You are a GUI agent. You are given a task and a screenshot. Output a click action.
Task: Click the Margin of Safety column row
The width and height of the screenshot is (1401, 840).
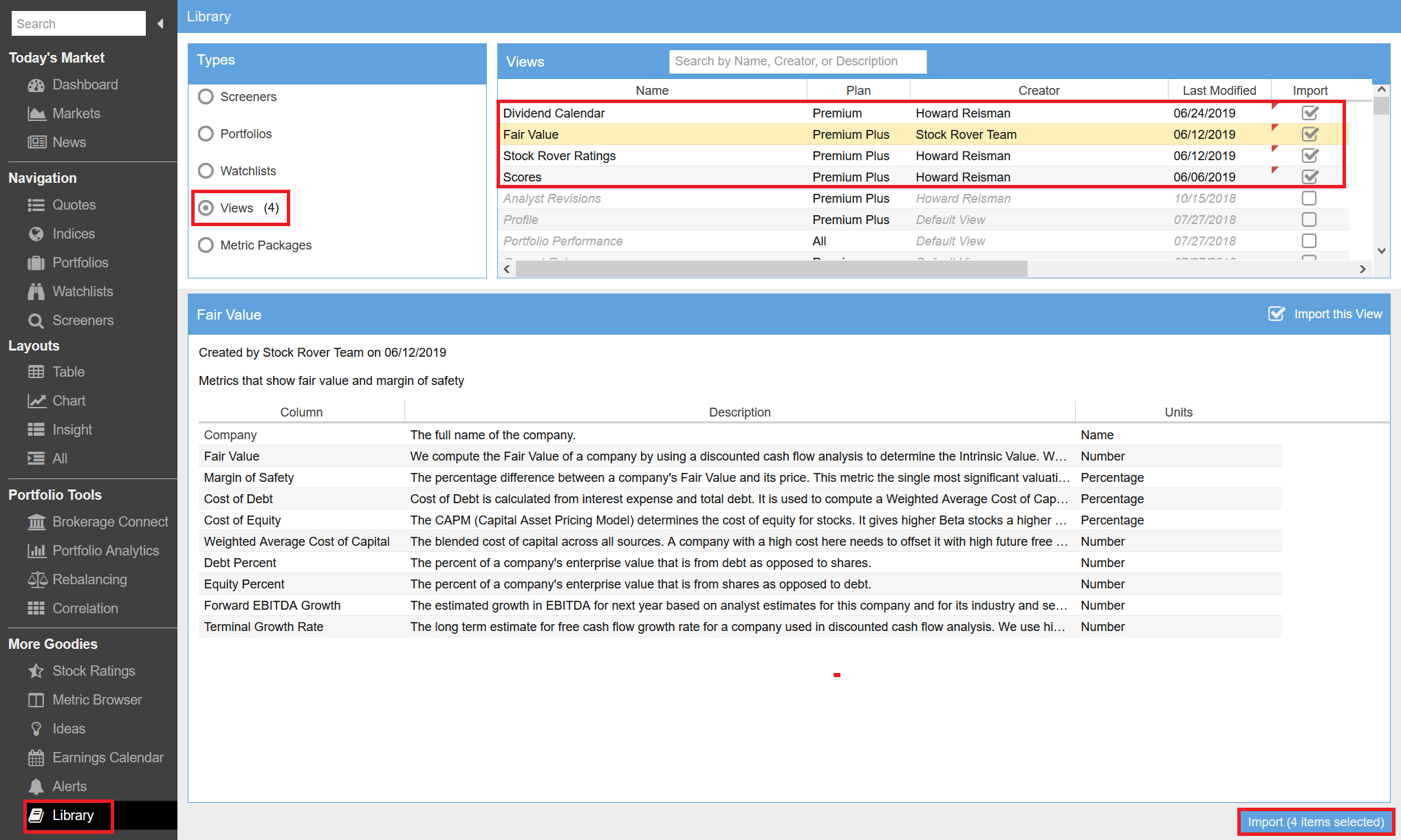coord(740,478)
